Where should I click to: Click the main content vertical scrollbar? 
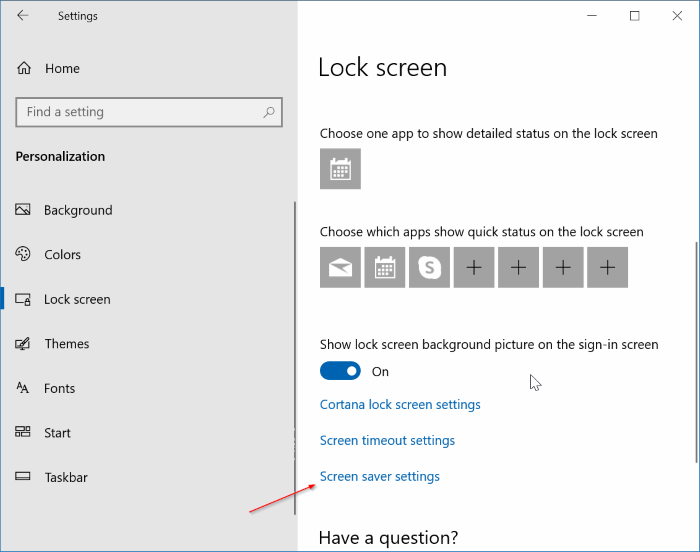[696, 352]
